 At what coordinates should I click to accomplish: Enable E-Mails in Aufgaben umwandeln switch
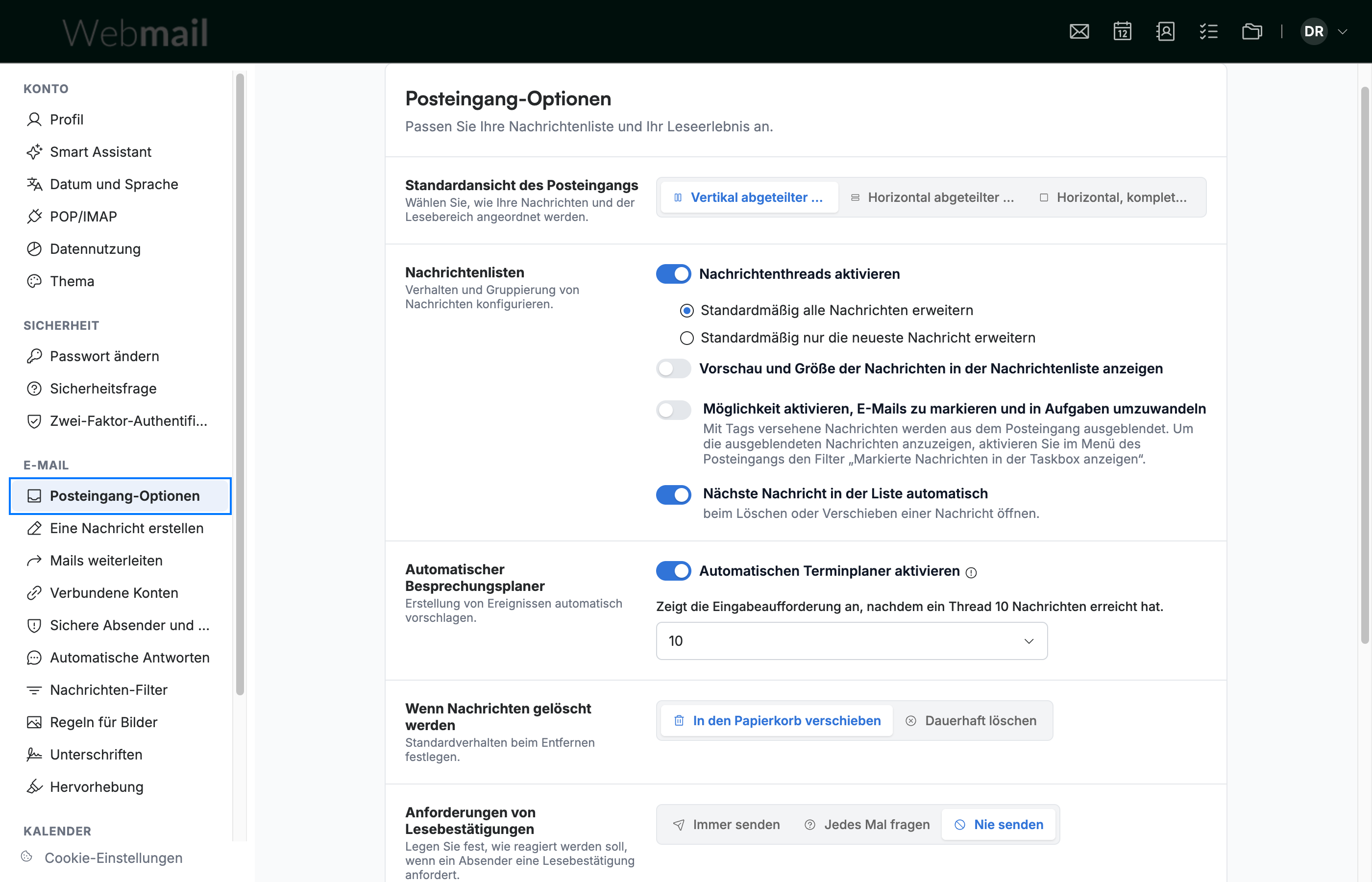[x=673, y=410]
